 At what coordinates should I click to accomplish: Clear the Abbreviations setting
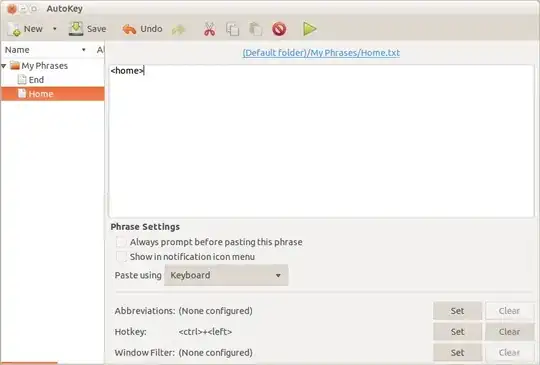(x=509, y=311)
